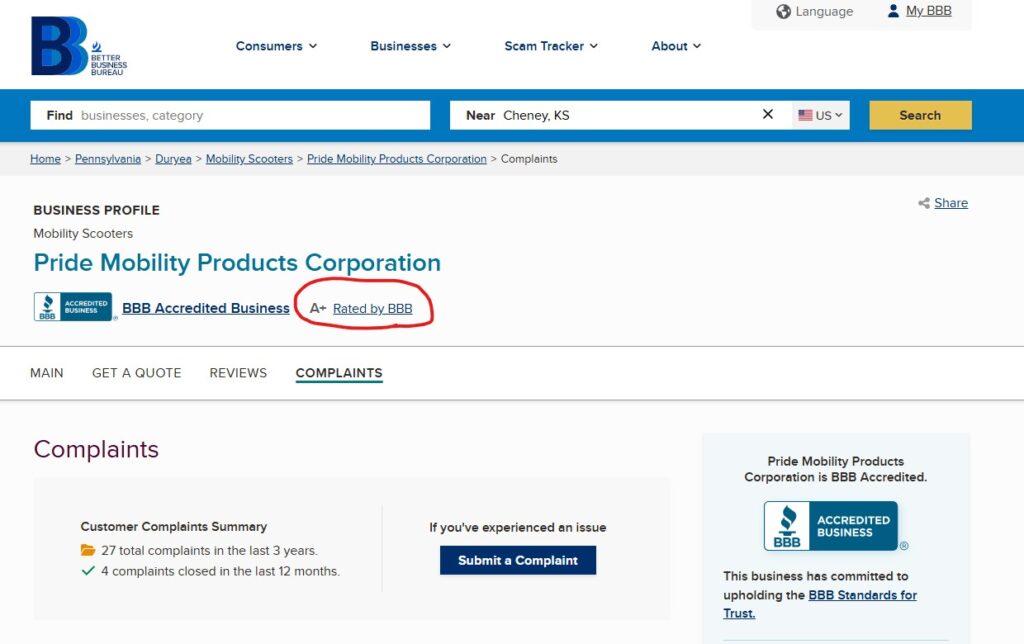1024x644 pixels.
Task: Click the Submit a Complaint button
Action: click(x=518, y=560)
